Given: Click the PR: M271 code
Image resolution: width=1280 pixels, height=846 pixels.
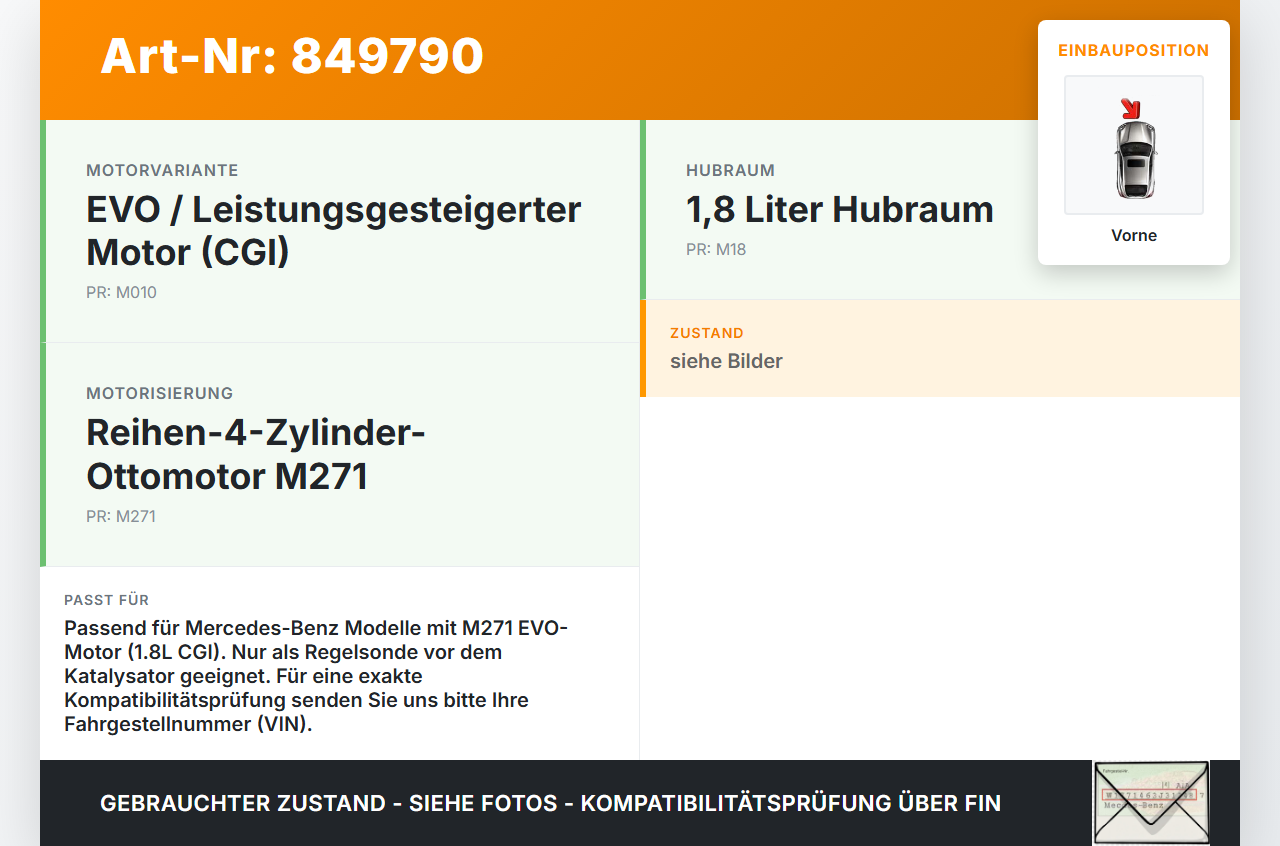Looking at the screenshot, I should tap(121, 517).
